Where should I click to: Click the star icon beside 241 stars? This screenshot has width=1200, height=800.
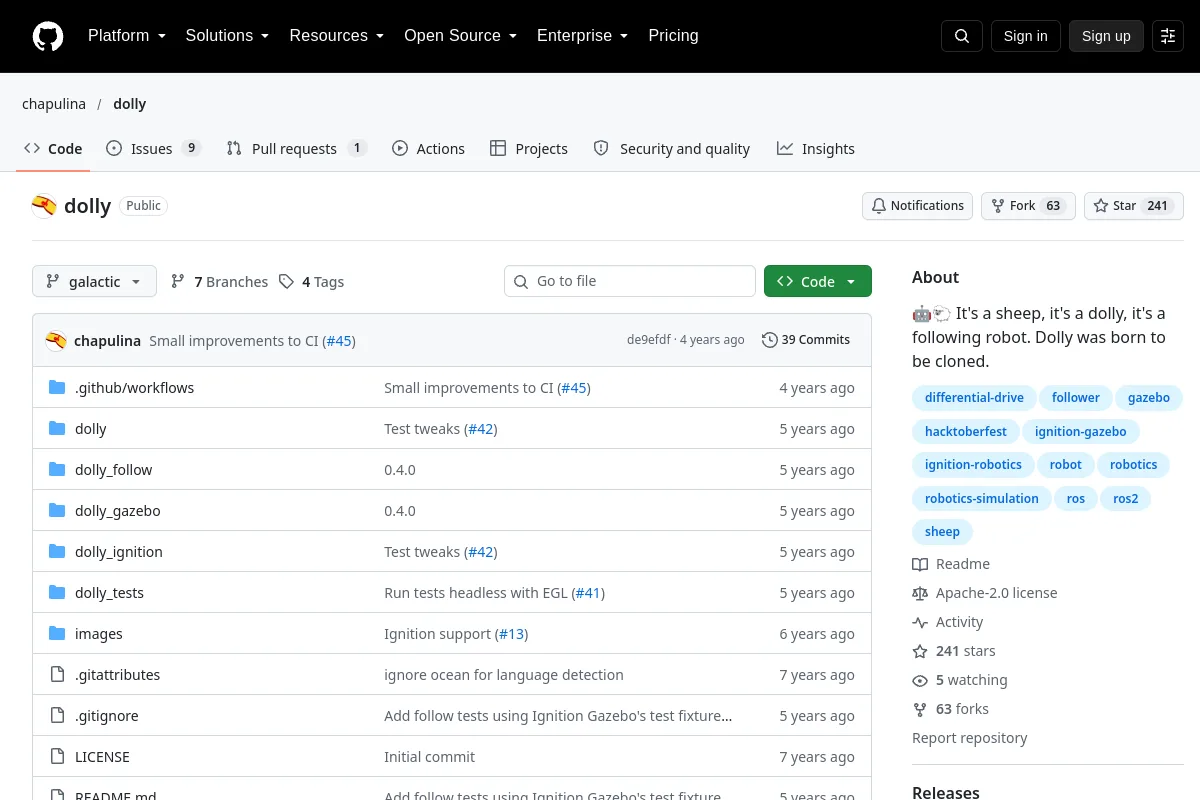coord(920,651)
